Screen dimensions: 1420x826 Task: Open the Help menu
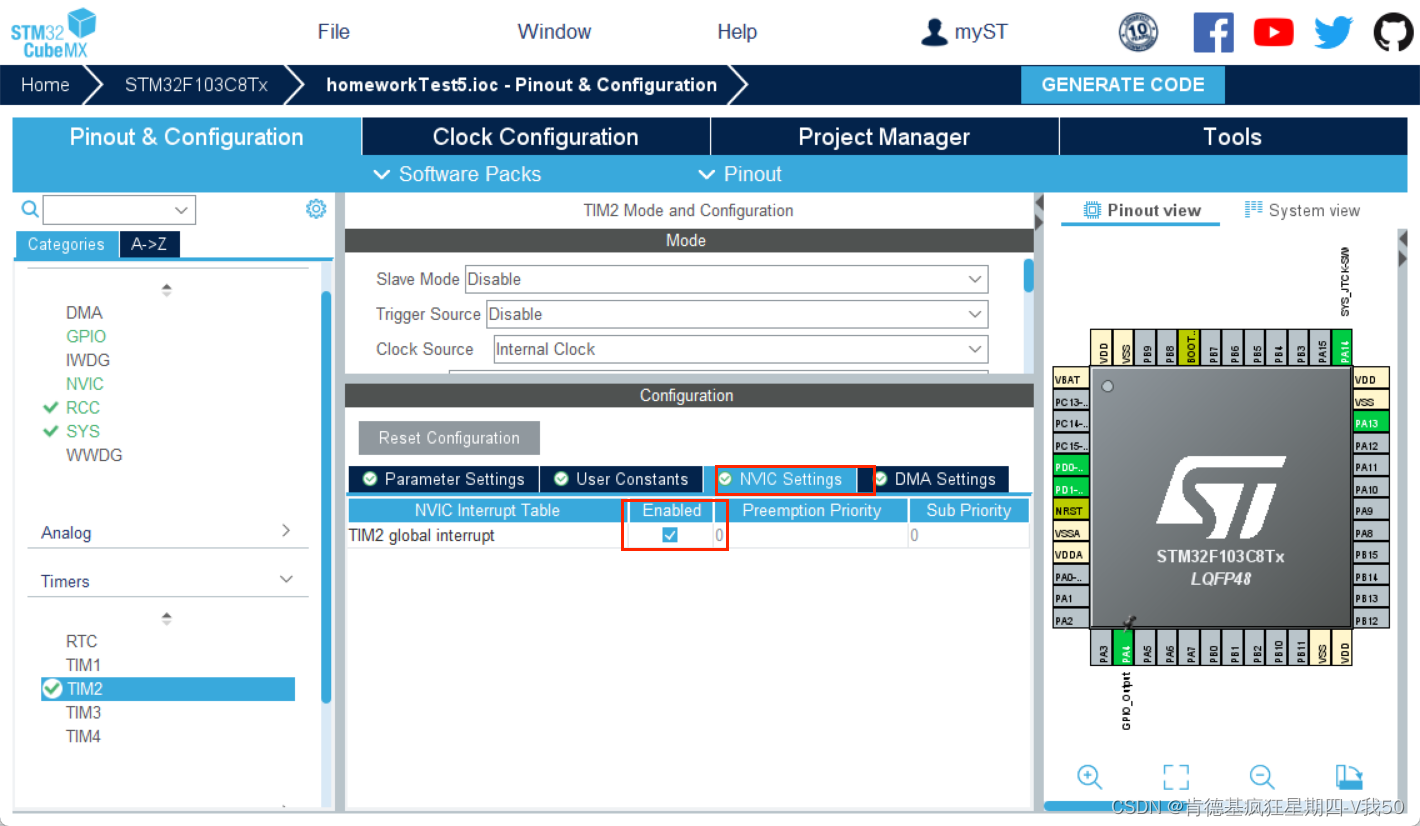click(737, 32)
